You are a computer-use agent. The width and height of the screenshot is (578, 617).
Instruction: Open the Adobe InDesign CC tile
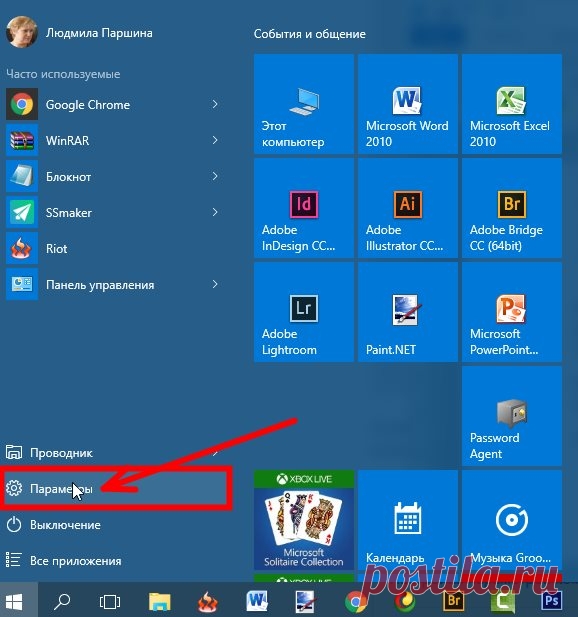[x=304, y=208]
